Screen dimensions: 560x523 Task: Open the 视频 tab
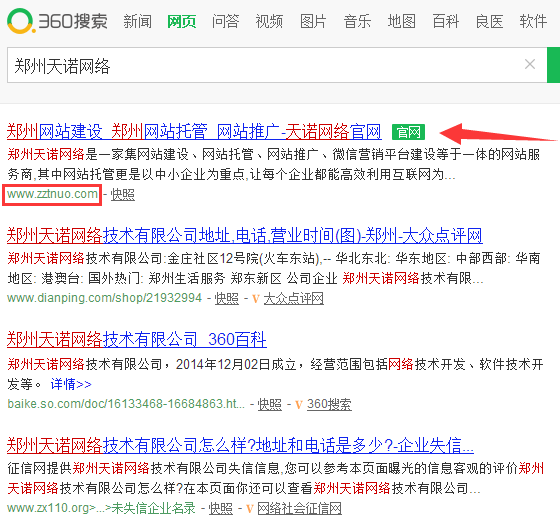[x=269, y=21]
